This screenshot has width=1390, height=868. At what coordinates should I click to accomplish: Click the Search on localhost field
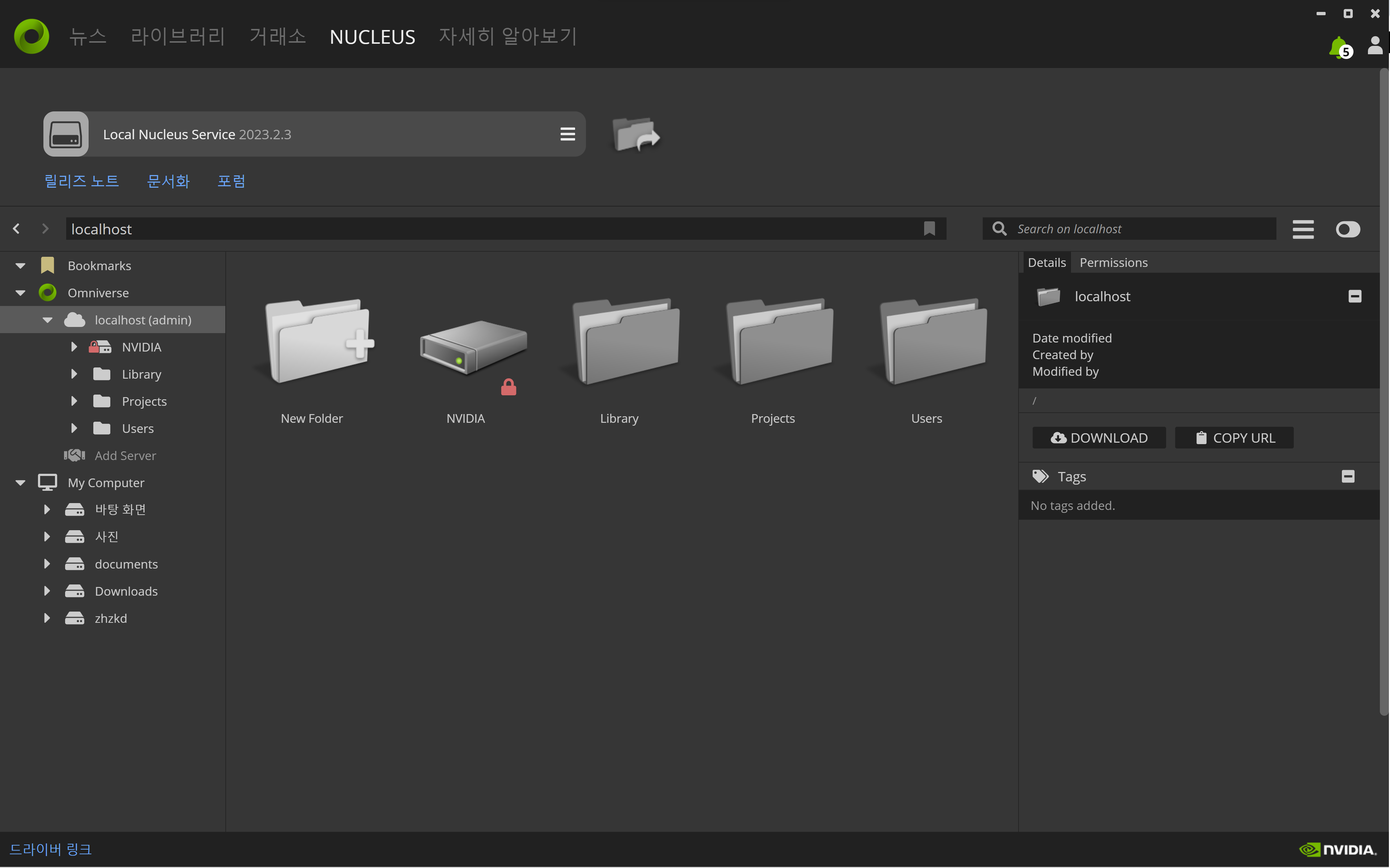pos(1143,229)
